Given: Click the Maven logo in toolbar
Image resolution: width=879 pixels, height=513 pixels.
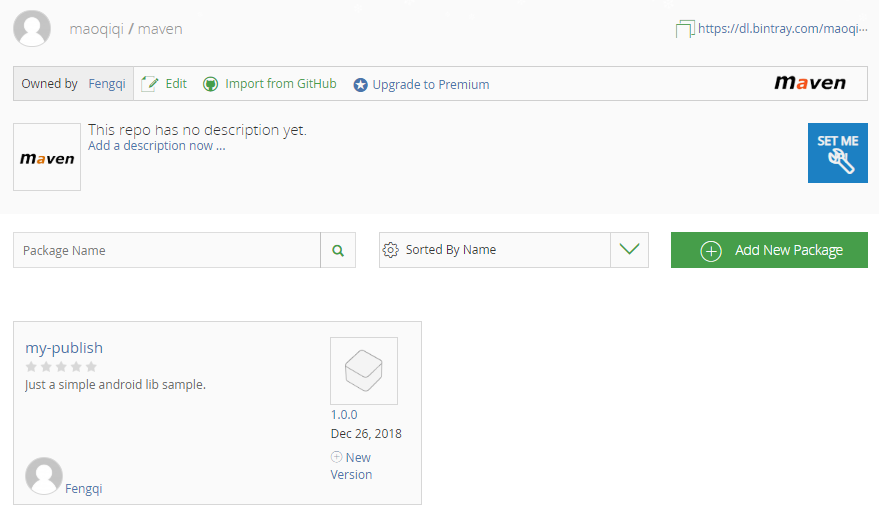Looking at the screenshot, I should click(810, 83).
